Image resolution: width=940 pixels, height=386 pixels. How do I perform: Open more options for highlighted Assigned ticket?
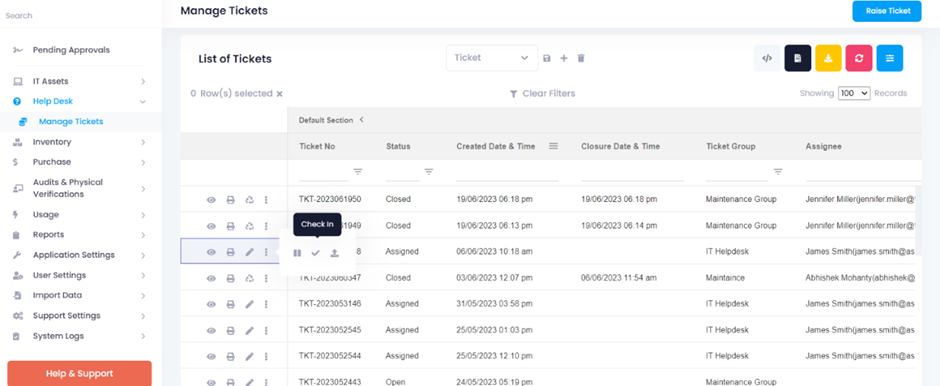click(266, 252)
